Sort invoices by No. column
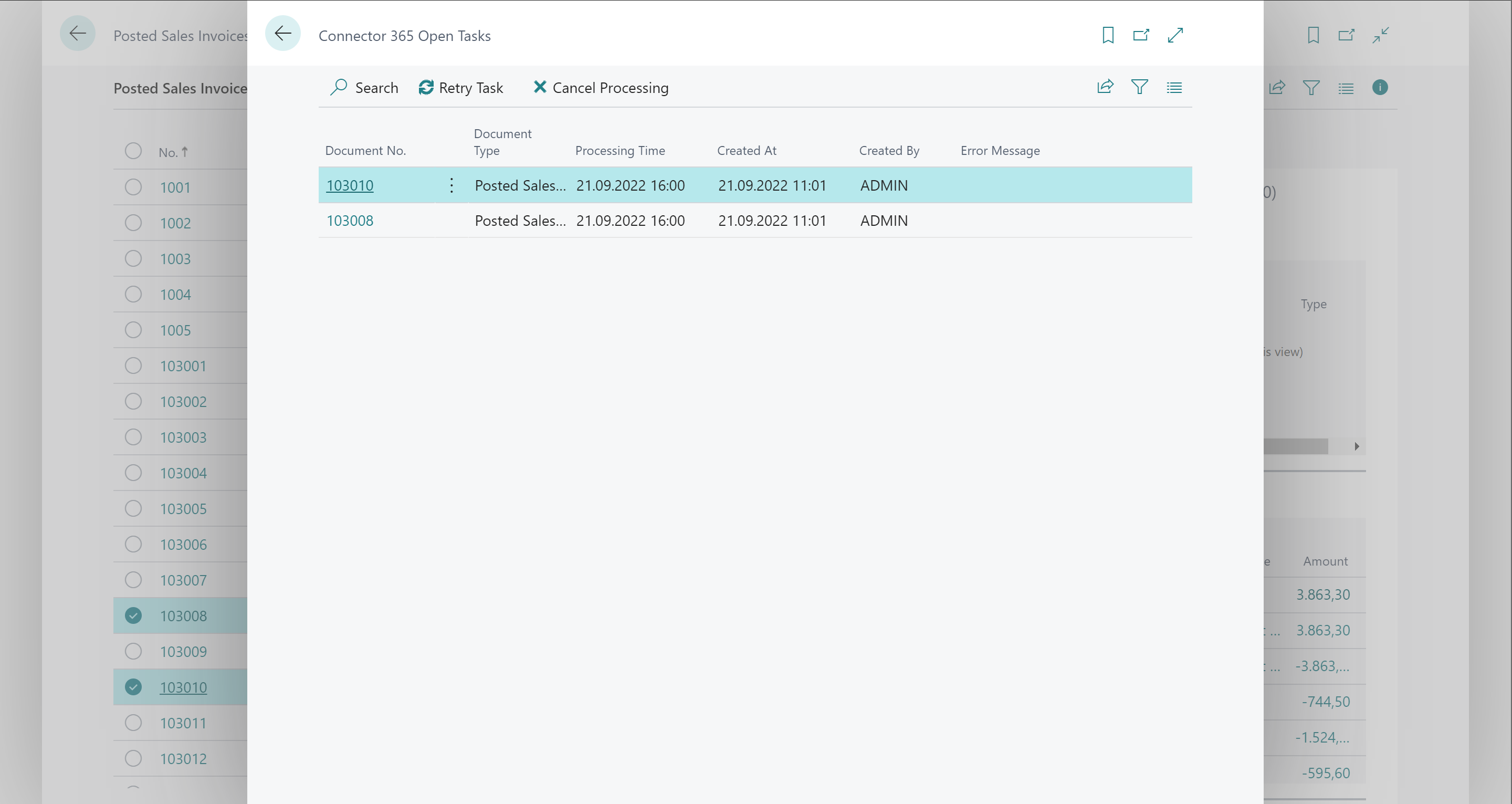 pyautogui.click(x=173, y=152)
